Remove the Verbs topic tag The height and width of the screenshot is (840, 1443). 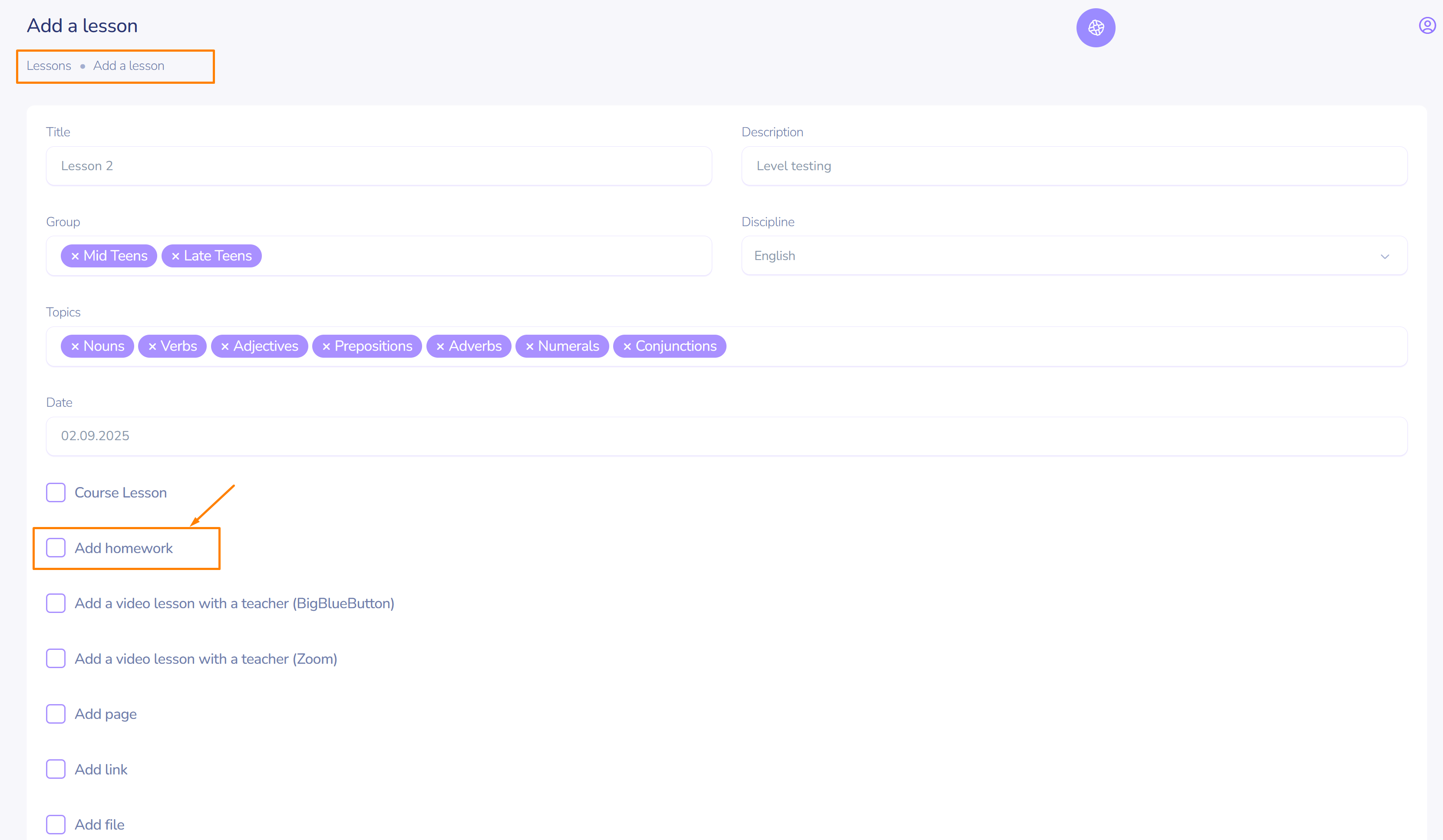[152, 346]
